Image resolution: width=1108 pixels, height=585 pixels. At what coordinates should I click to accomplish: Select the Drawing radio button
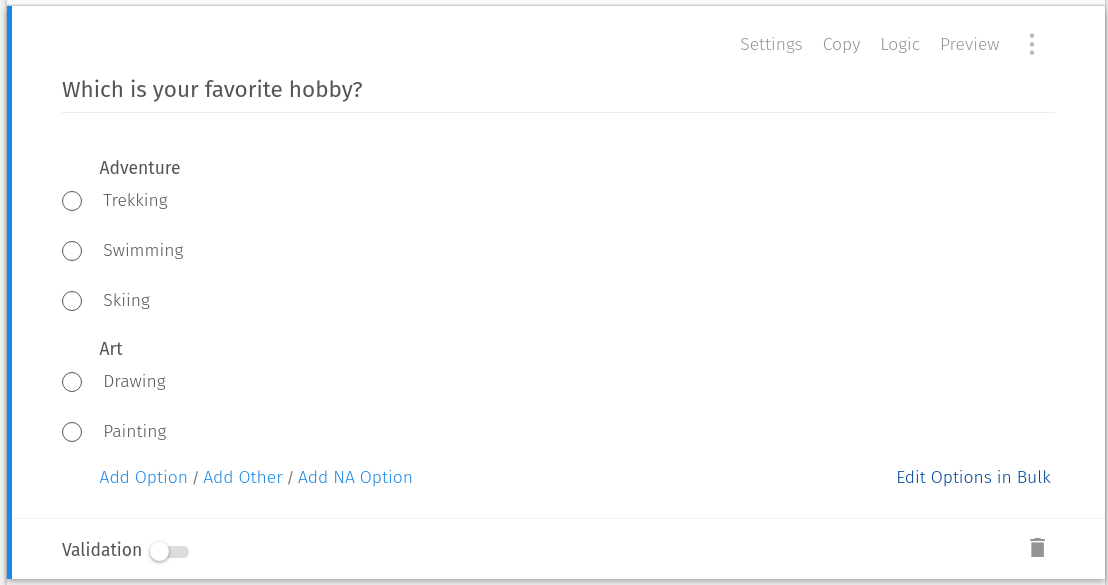tap(71, 382)
